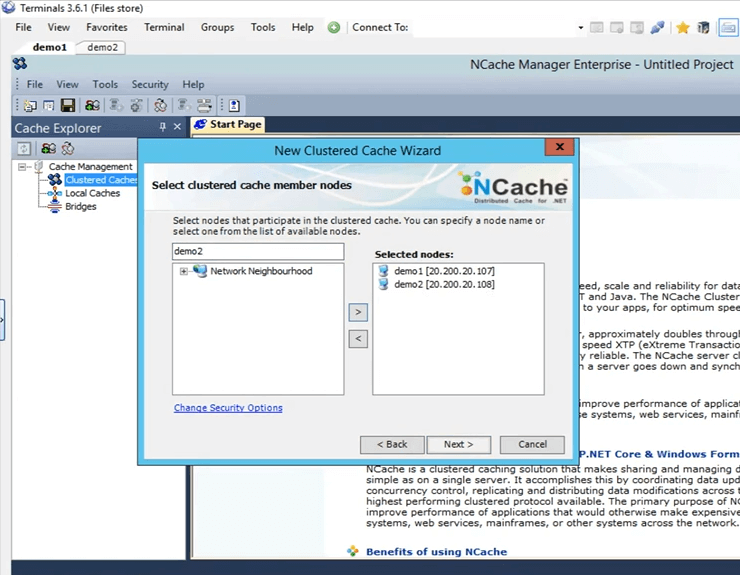The height and width of the screenshot is (575, 740).
Task: Click the grayed add-node icon in main toolbar
Action: click(116, 105)
